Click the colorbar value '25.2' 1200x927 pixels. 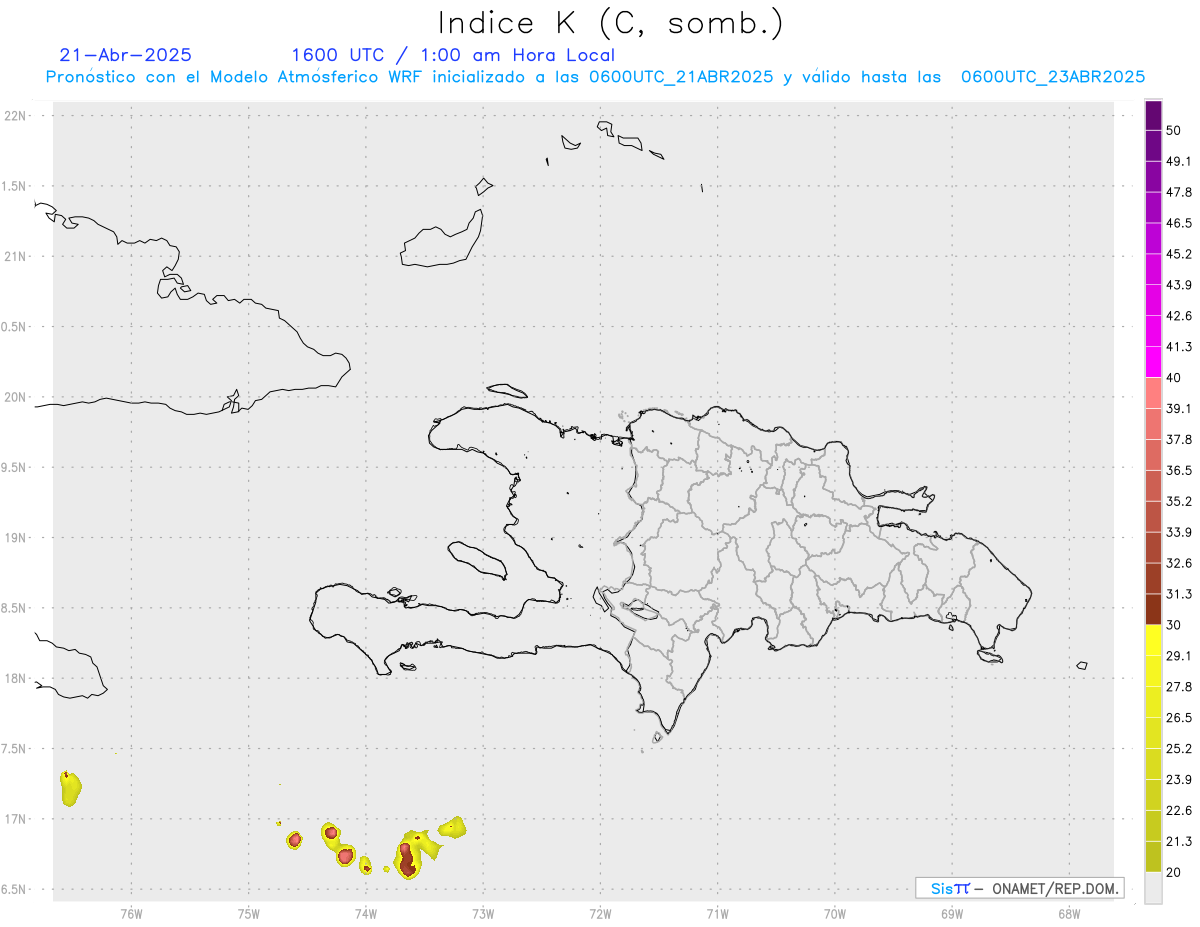pos(1179,749)
